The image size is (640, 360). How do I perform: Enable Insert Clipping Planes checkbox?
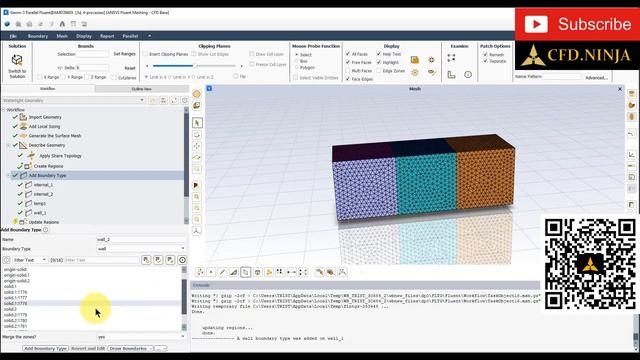(146, 54)
